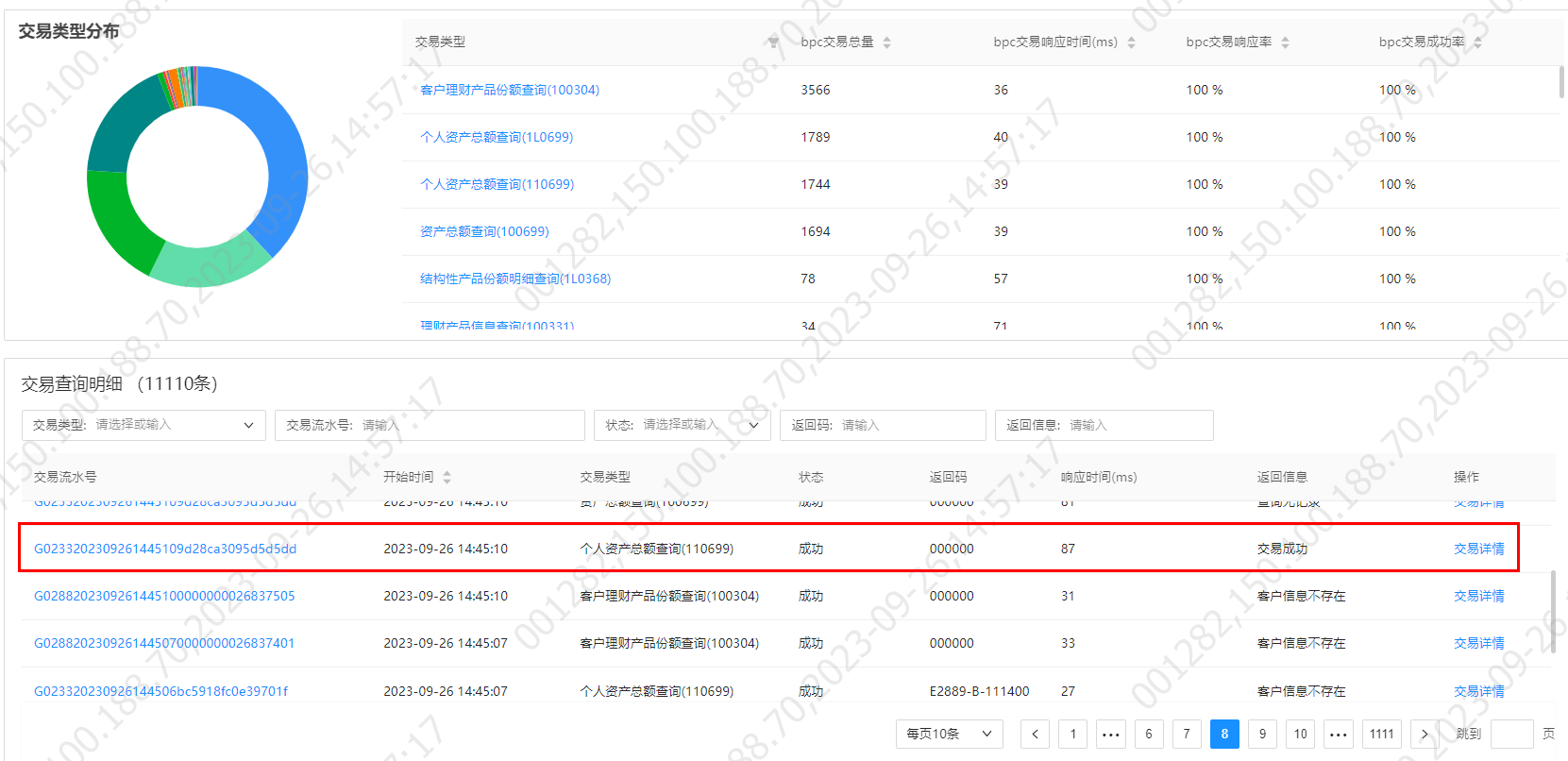Click the top table vertical scrollbar

tap(1561, 81)
